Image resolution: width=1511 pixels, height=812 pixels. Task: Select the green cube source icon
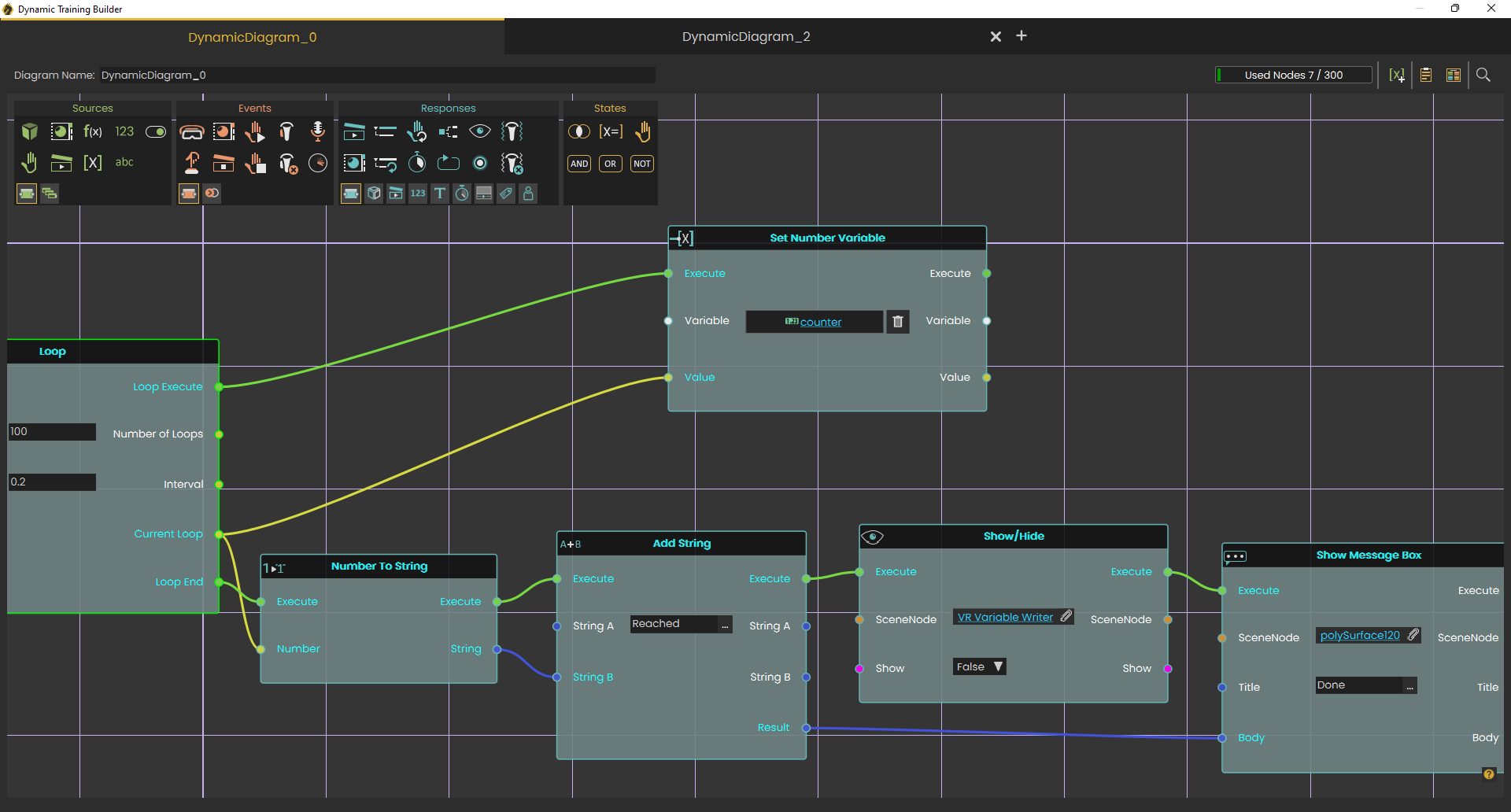click(x=30, y=131)
